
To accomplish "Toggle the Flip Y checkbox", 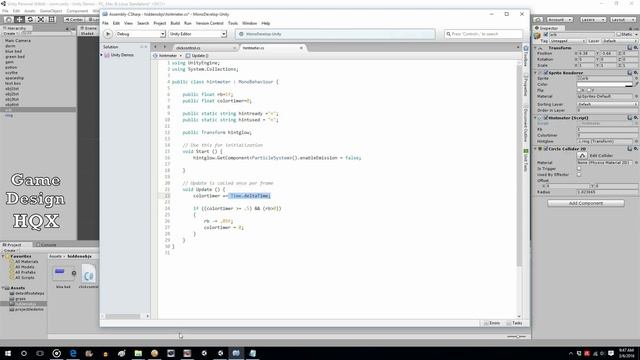I will point(589,90).
